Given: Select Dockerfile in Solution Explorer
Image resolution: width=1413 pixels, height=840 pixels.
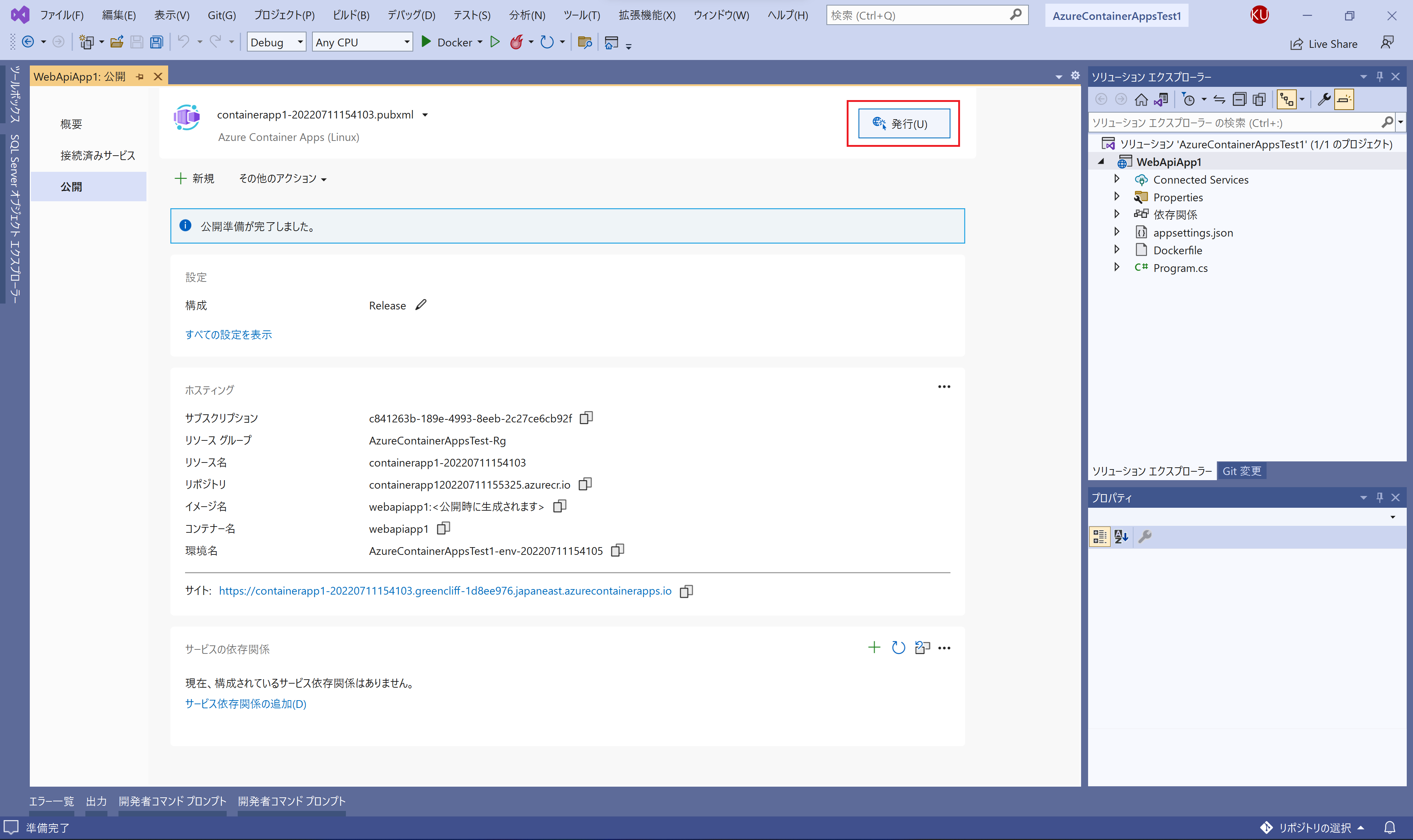Looking at the screenshot, I should (1177, 249).
